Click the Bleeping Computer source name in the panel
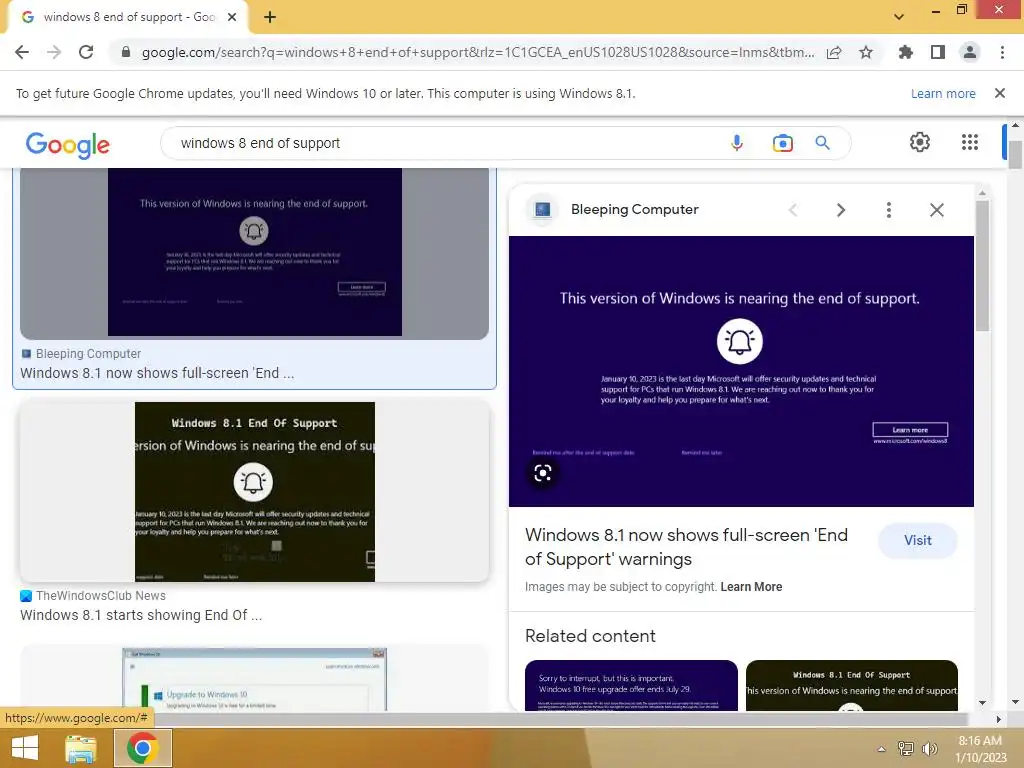Viewport: 1024px width, 768px height. 635,210
